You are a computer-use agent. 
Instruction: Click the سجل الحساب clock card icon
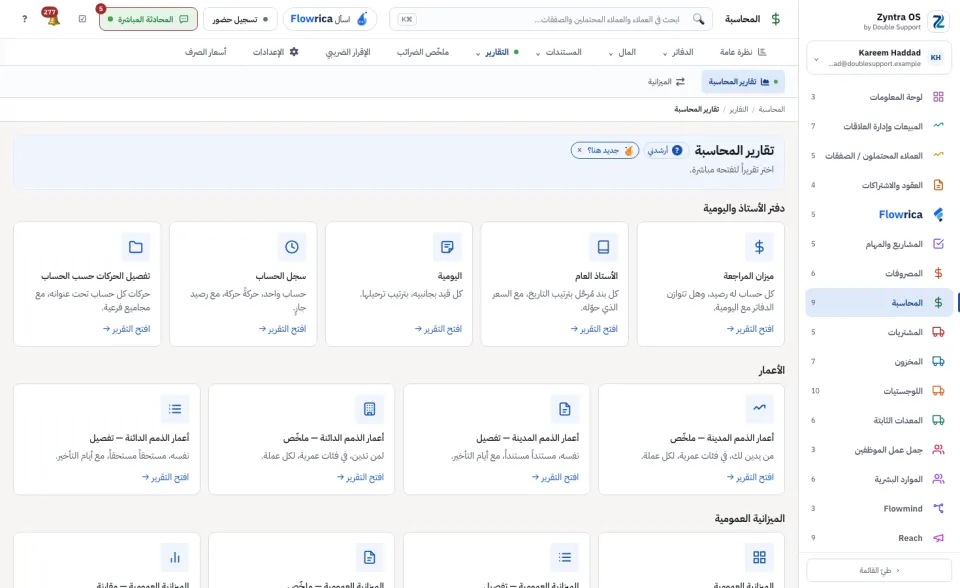point(291,247)
